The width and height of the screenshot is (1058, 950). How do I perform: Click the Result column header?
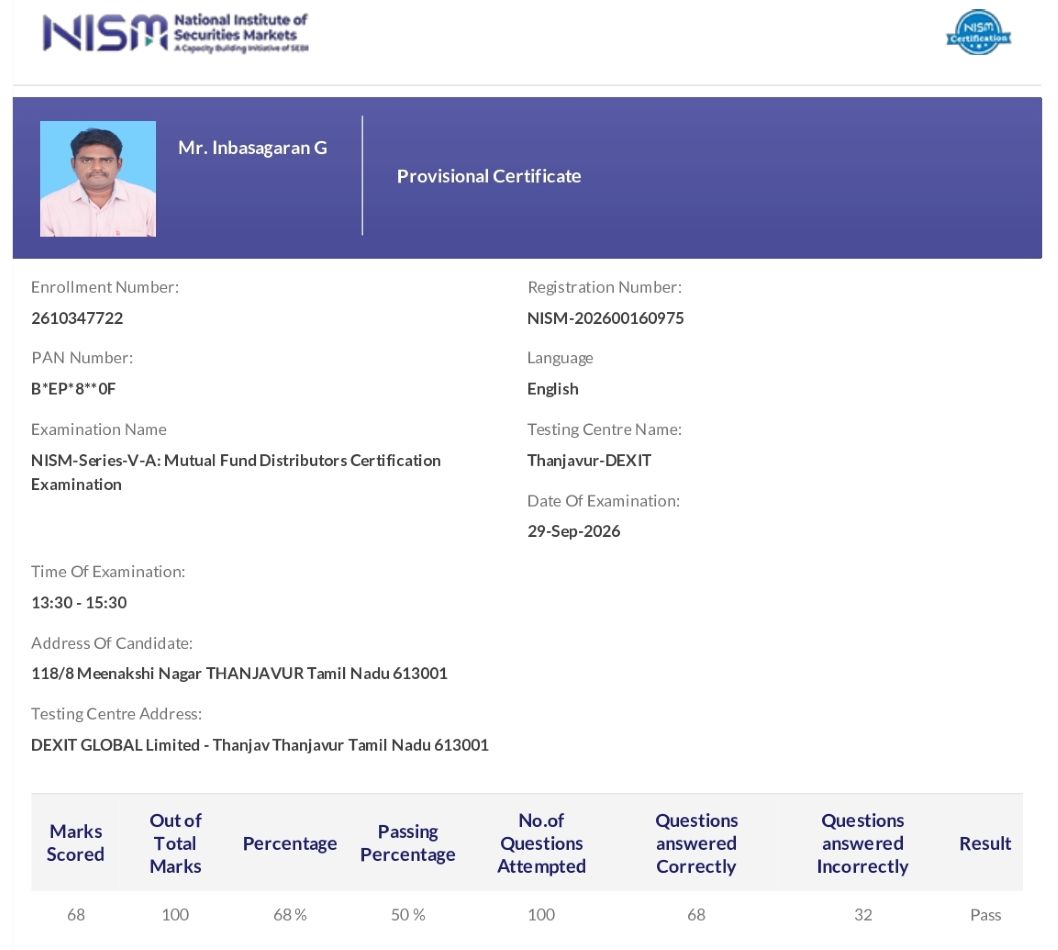coord(985,843)
